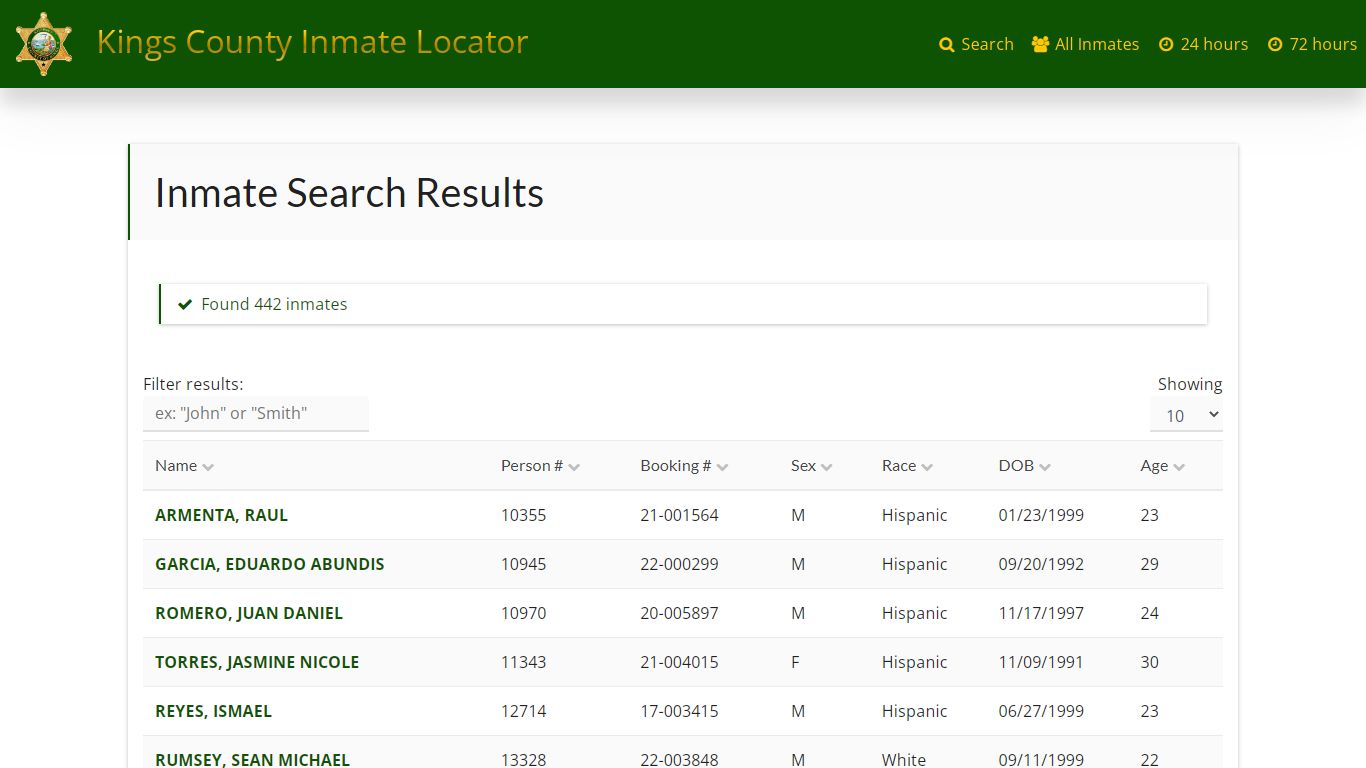Open inmate TORRES, JASMINE NICOLE record
This screenshot has width=1366, height=768.
coord(257,662)
